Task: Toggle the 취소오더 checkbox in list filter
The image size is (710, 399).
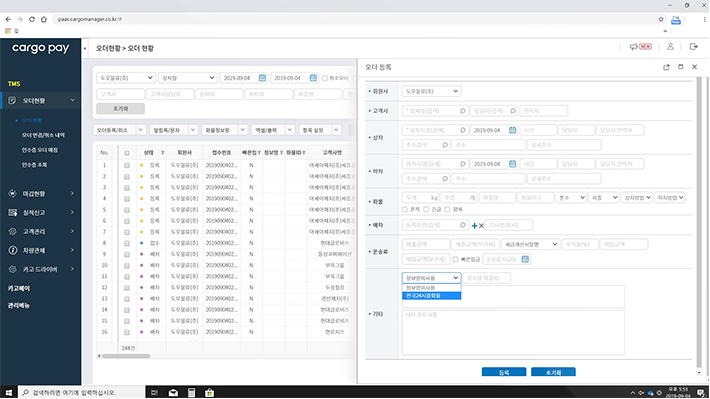Action: click(x=325, y=78)
